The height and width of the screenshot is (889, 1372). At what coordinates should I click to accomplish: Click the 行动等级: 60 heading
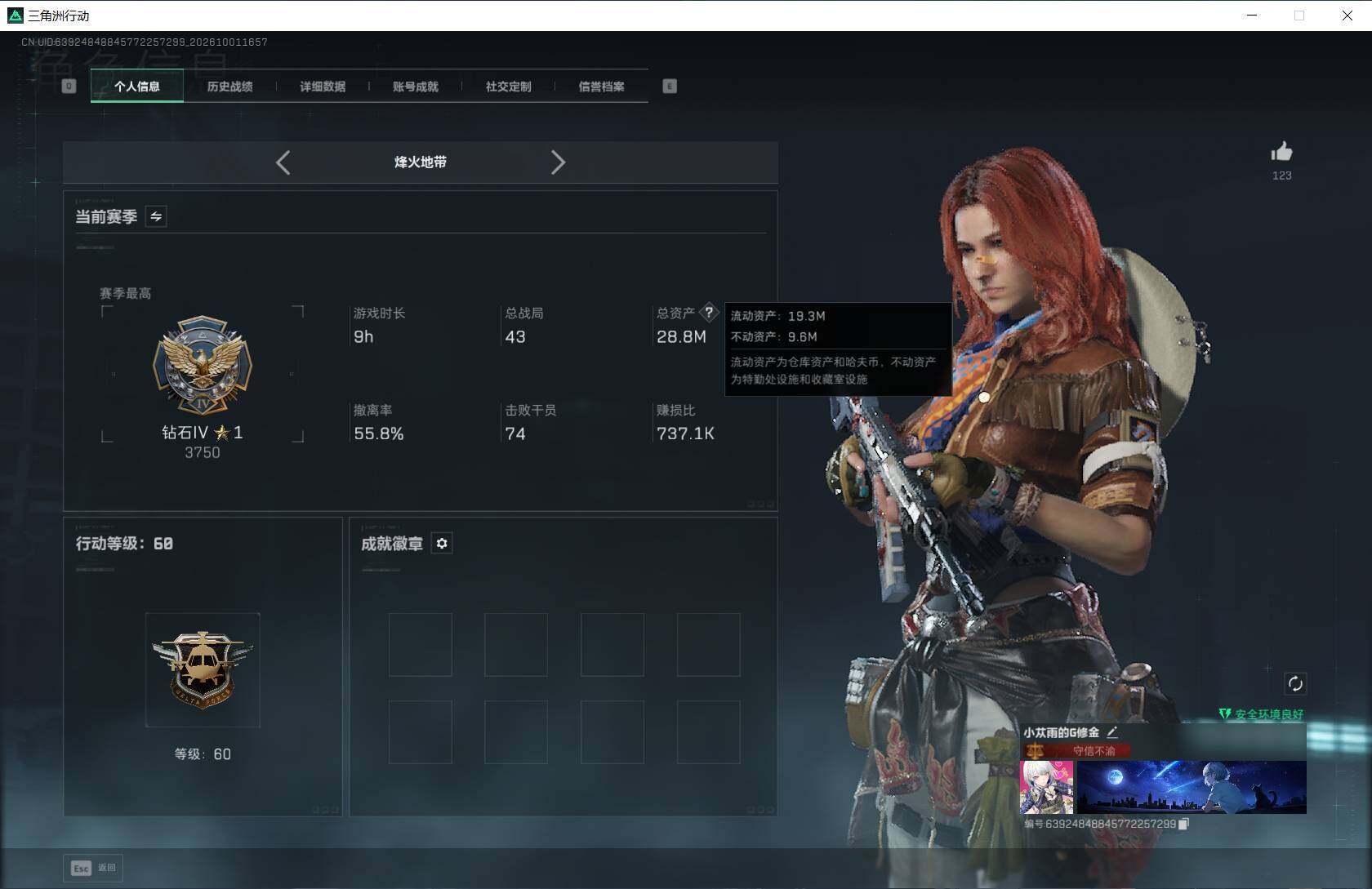coord(124,543)
